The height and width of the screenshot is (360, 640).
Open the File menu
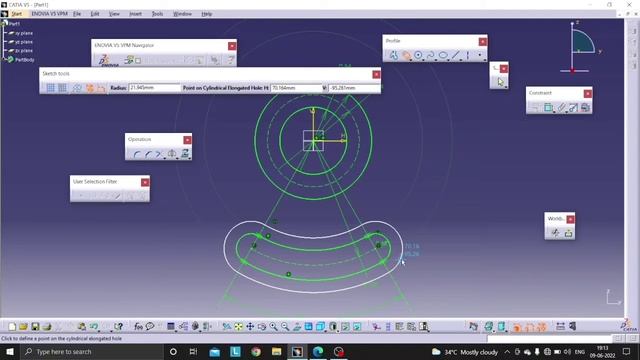pos(77,14)
